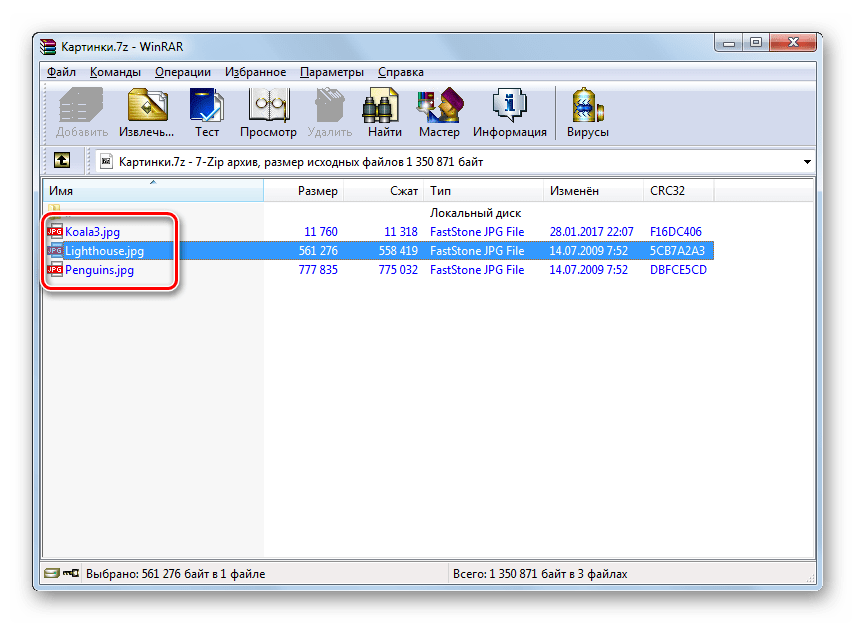Expand the address bar dropdown arrow
Viewport: 856px width, 624px height.
tap(807, 162)
